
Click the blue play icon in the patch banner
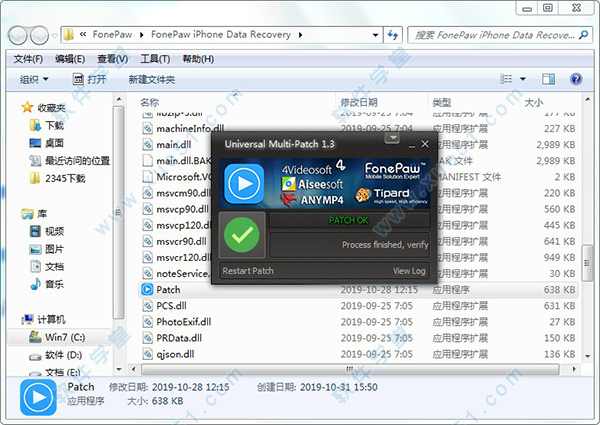244,184
